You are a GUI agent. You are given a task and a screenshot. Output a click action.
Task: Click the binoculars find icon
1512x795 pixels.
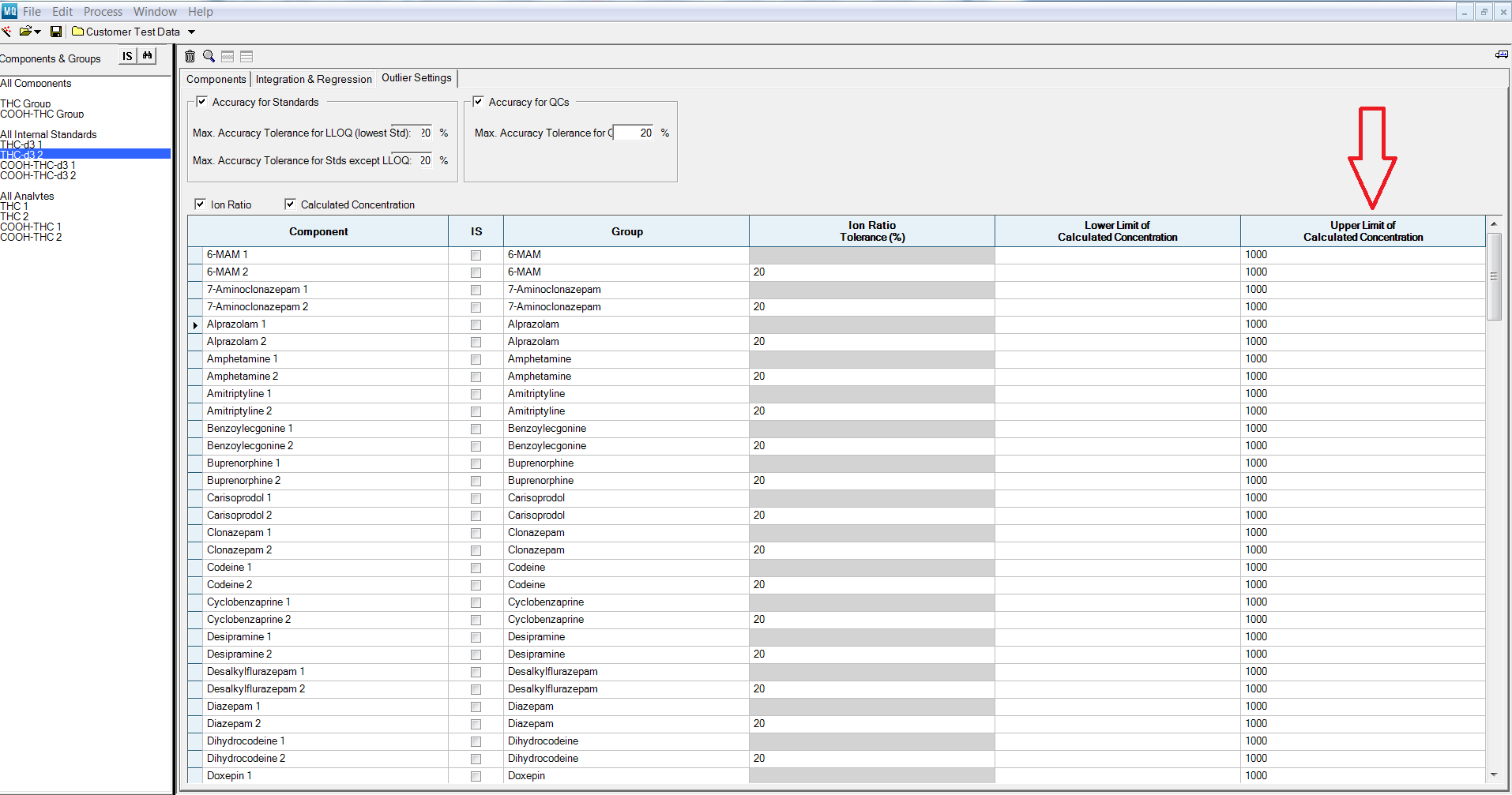[x=147, y=56]
